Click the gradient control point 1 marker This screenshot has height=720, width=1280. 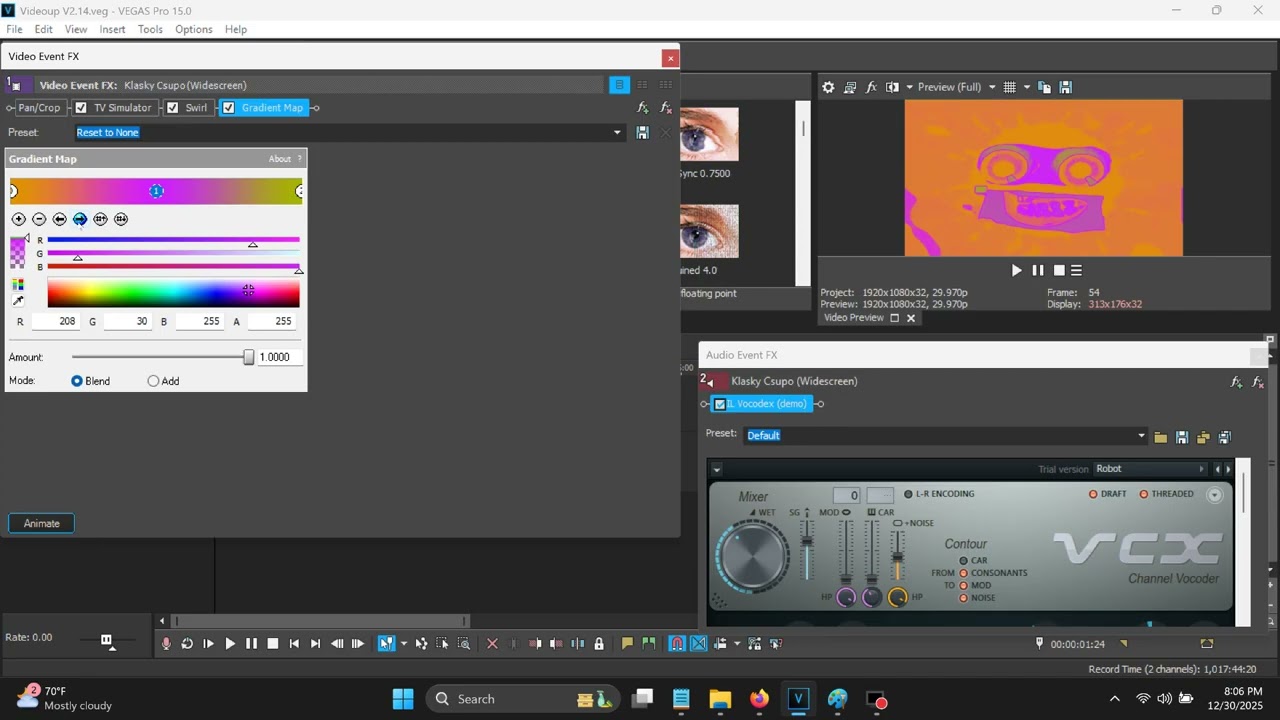point(157,191)
